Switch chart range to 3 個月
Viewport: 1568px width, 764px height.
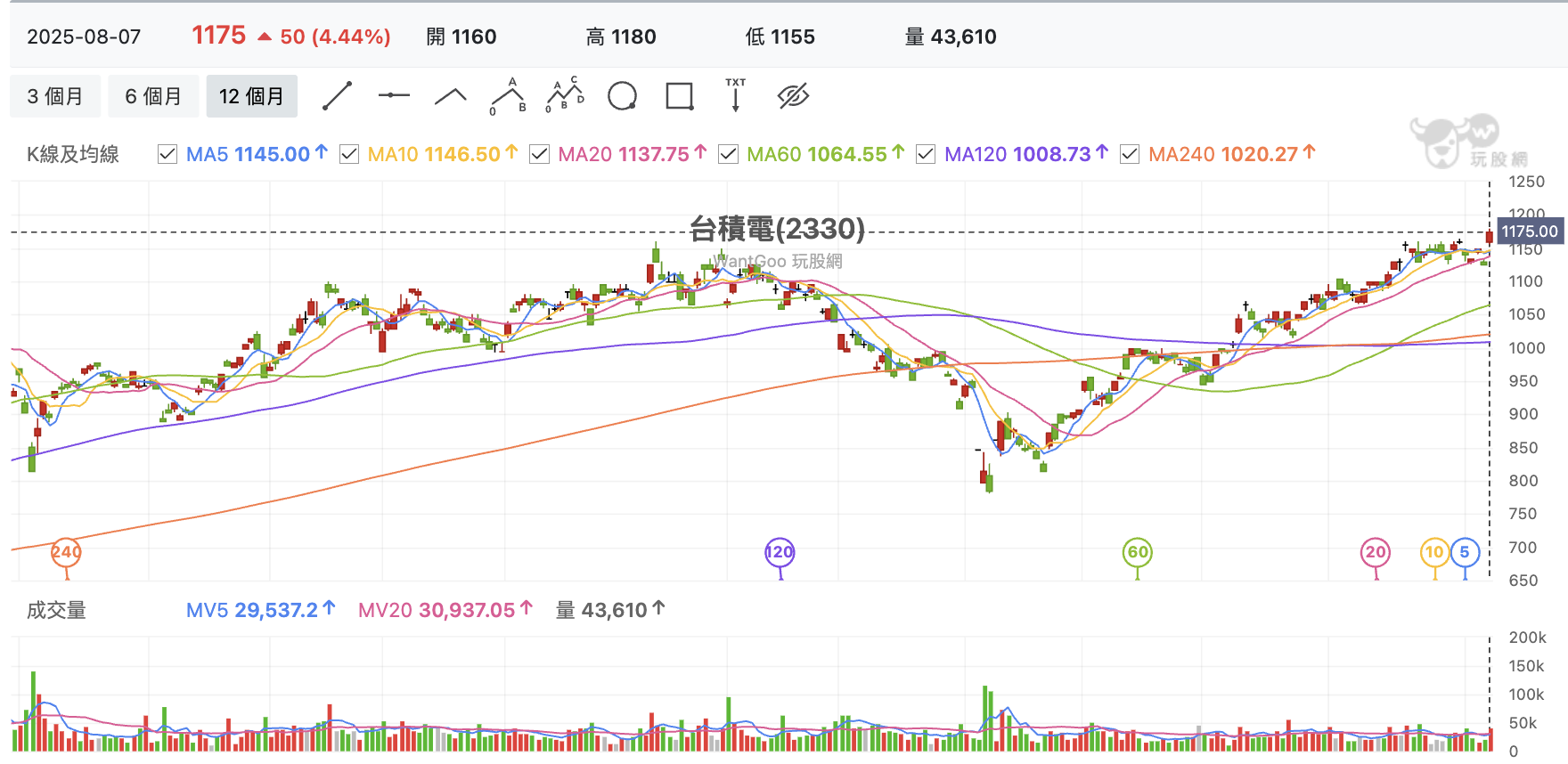(x=55, y=96)
